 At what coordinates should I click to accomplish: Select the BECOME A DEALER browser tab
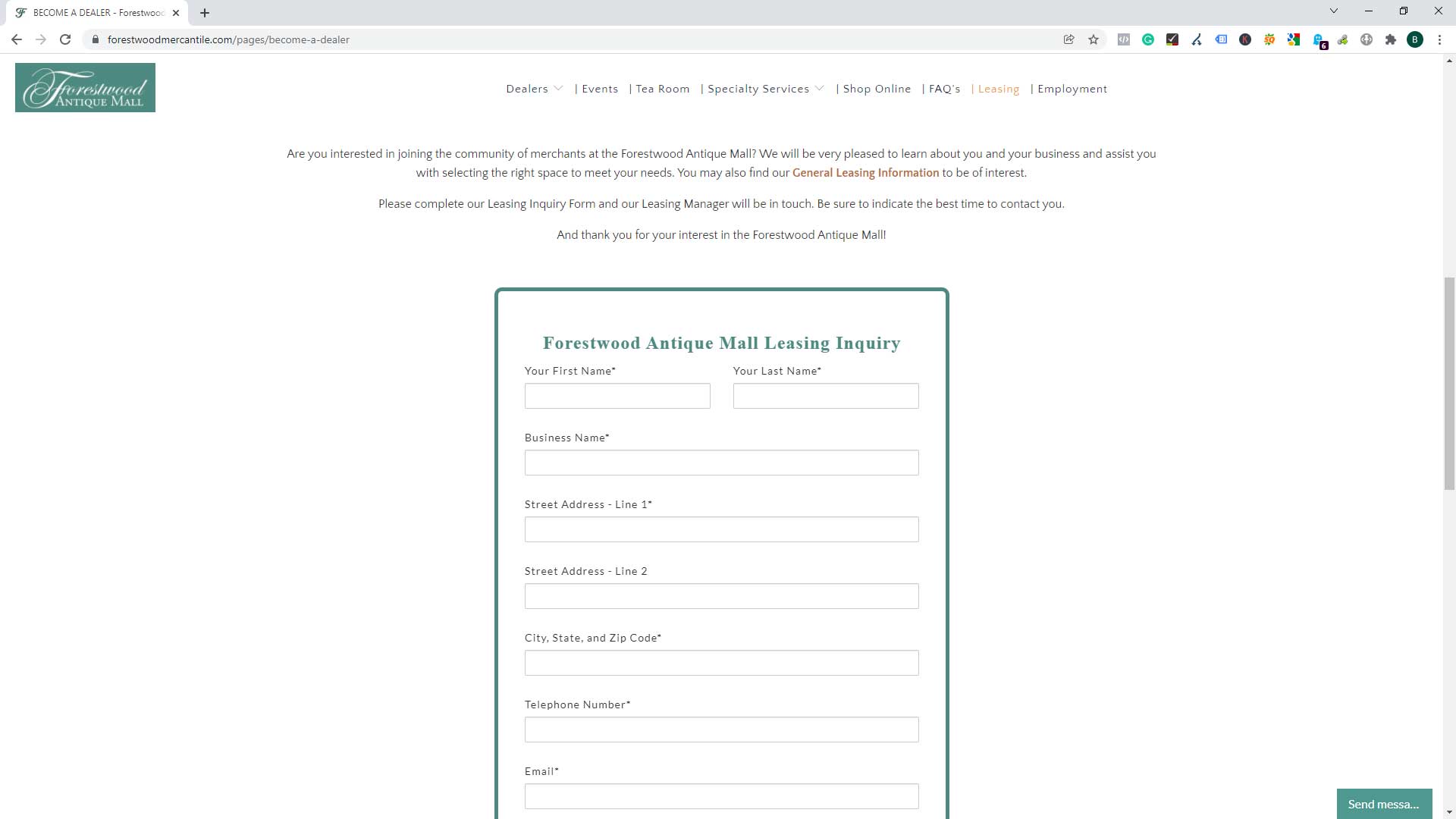[x=97, y=13]
